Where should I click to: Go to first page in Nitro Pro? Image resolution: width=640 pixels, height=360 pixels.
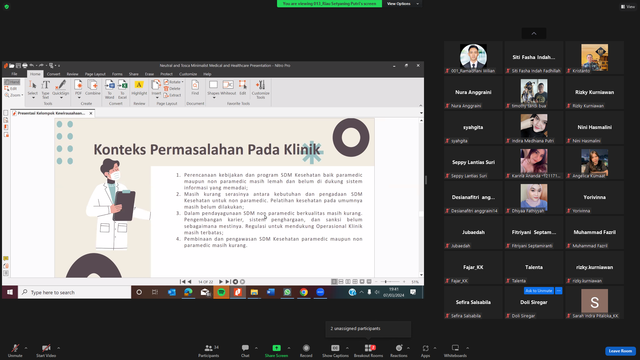[182, 282]
